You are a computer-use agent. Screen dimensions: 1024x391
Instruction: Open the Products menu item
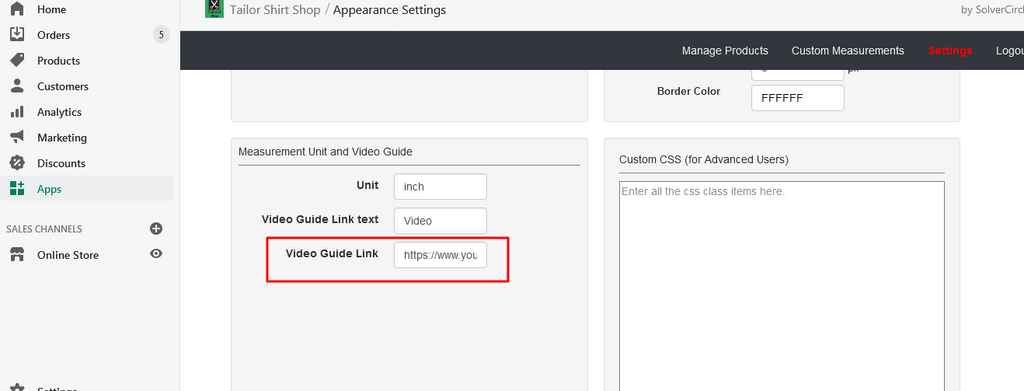(59, 61)
